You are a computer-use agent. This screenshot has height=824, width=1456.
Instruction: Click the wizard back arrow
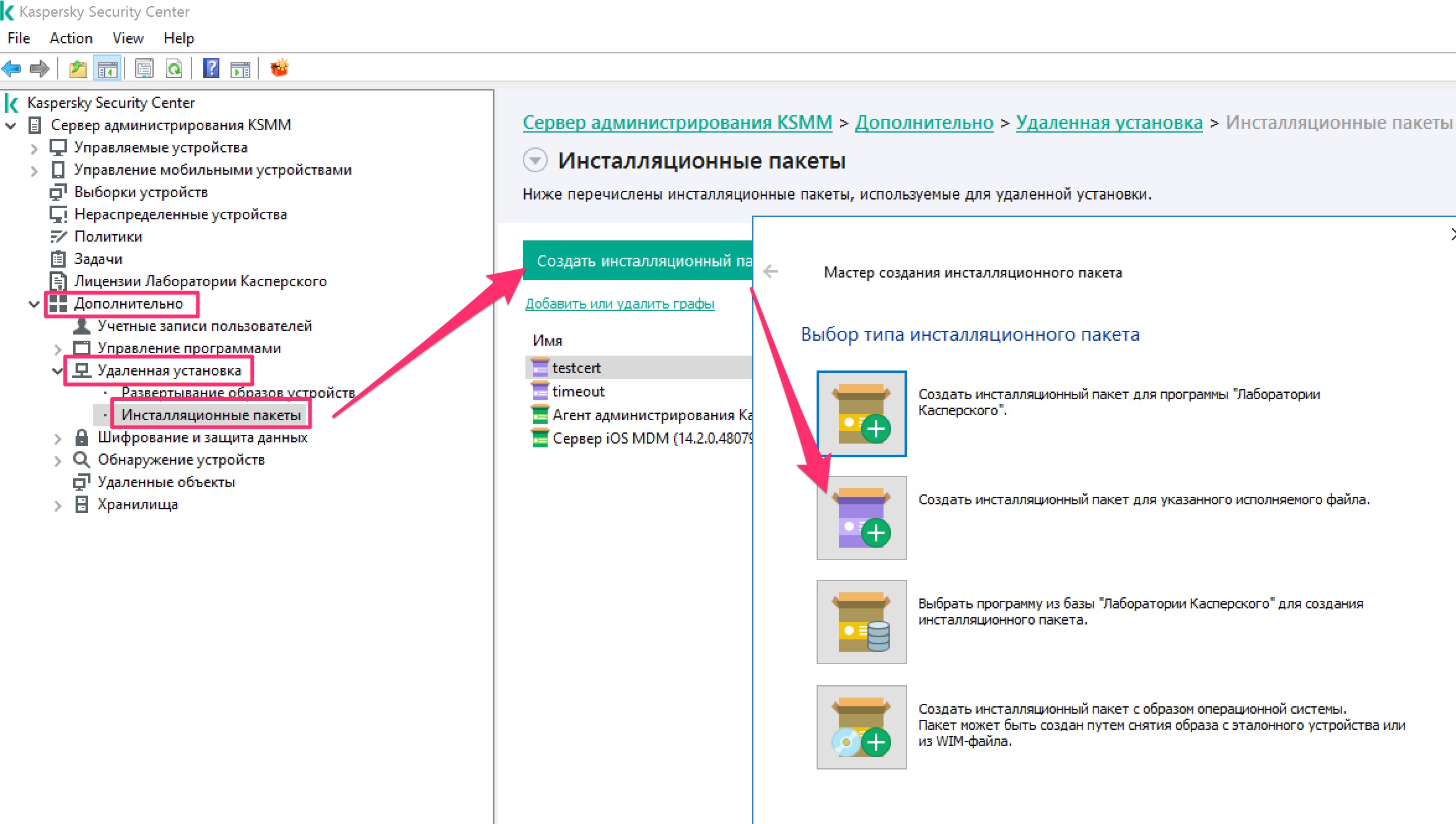771,272
